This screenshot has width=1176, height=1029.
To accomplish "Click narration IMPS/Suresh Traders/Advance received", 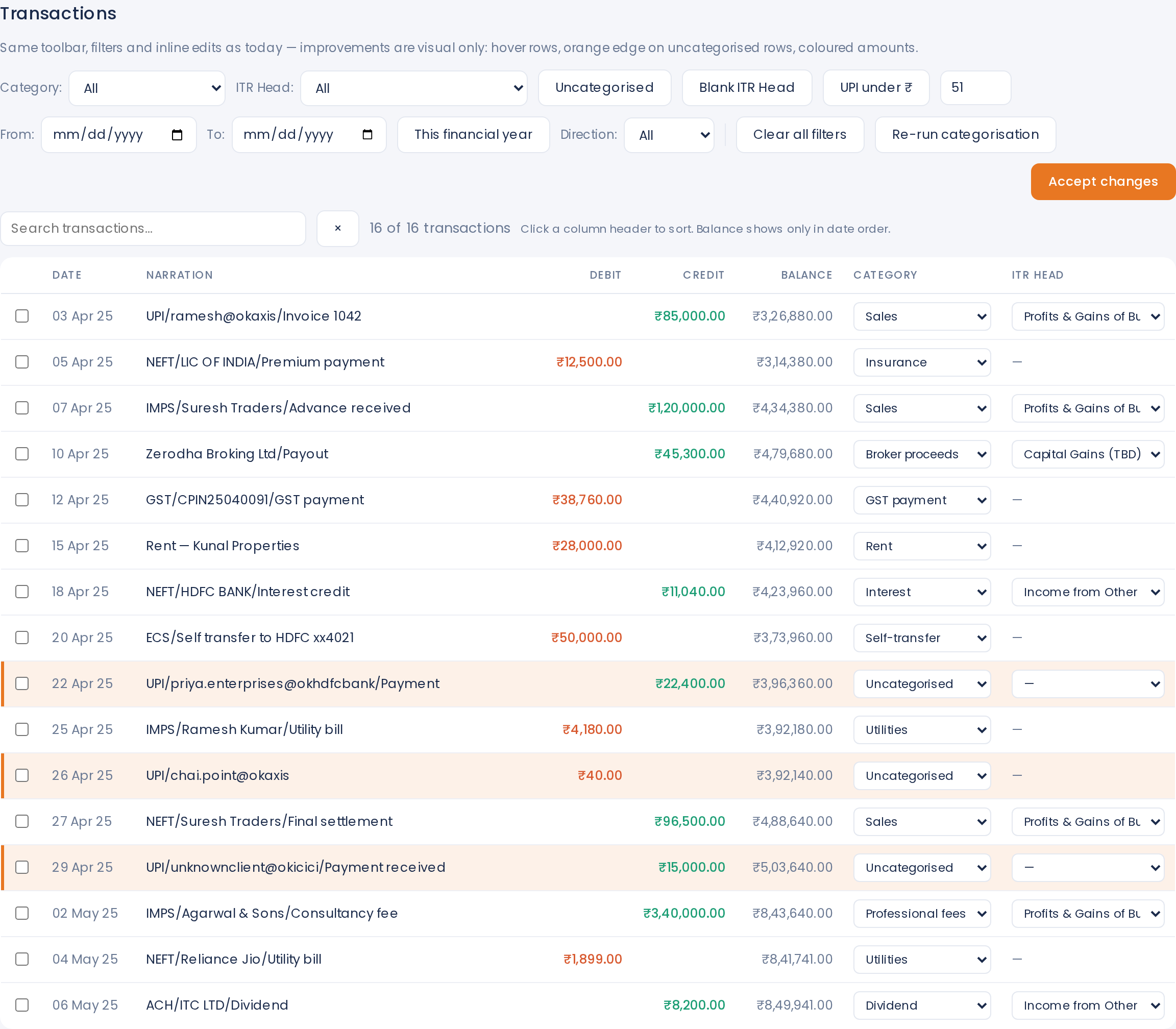I will click(x=279, y=408).
